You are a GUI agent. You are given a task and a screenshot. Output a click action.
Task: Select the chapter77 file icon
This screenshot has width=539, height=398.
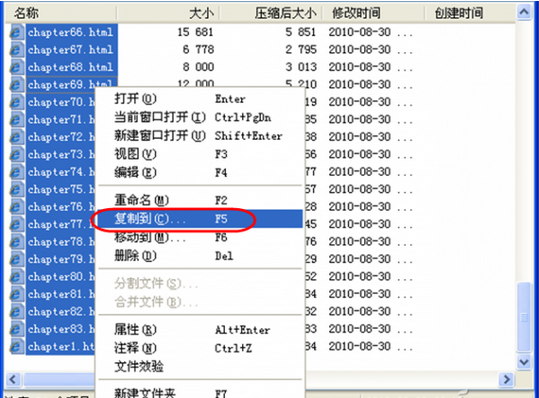(x=16, y=225)
